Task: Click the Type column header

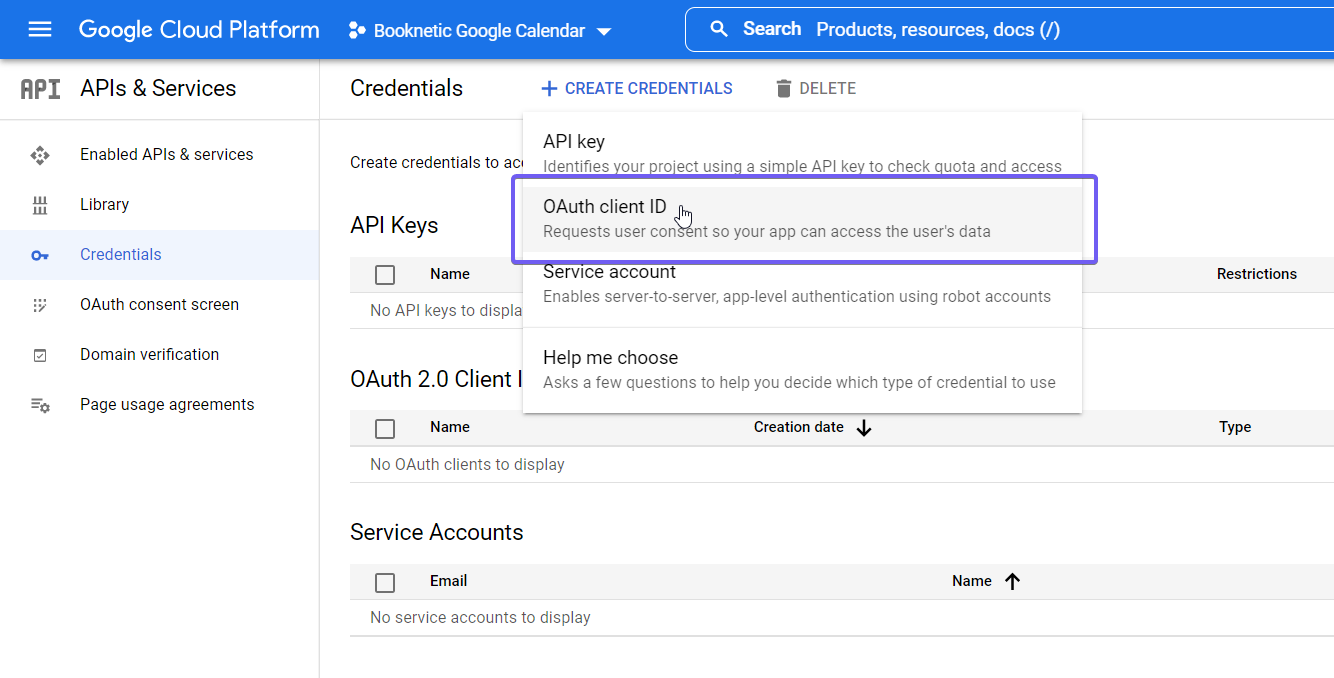Action: [1235, 426]
